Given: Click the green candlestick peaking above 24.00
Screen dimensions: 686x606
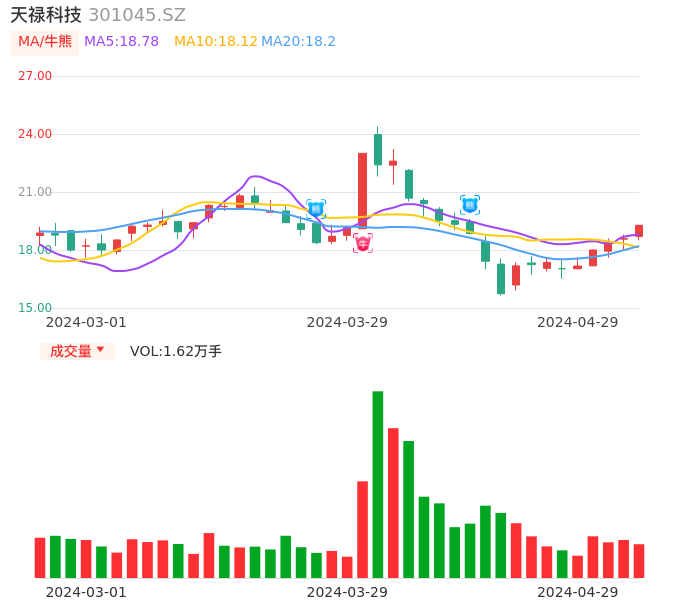Looking at the screenshot, I should click(x=378, y=150).
